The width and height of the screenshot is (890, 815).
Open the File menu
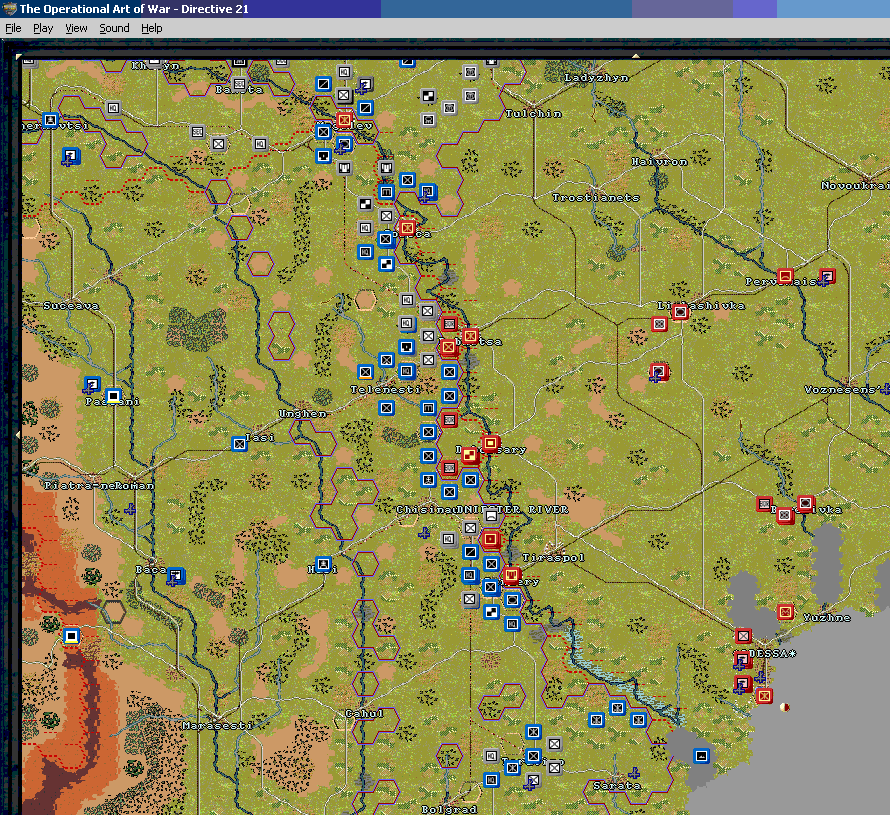click(x=13, y=28)
